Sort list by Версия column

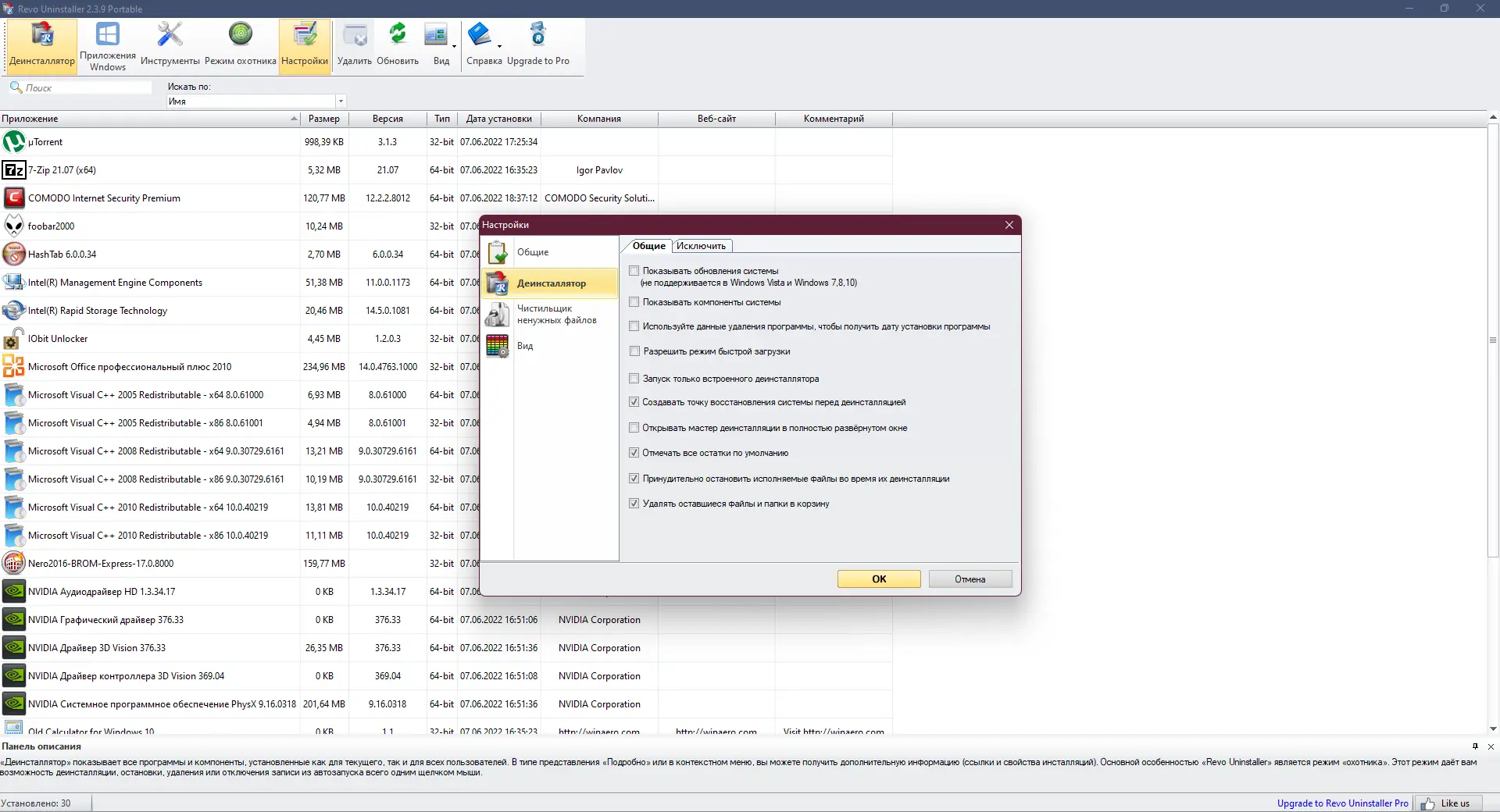387,119
